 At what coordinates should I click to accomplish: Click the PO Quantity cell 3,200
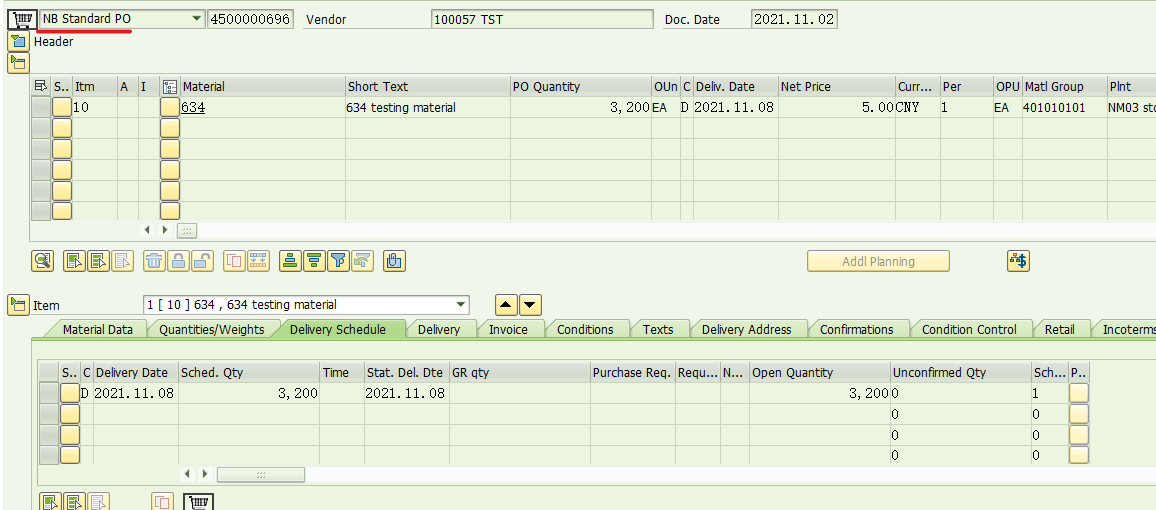click(x=580, y=108)
